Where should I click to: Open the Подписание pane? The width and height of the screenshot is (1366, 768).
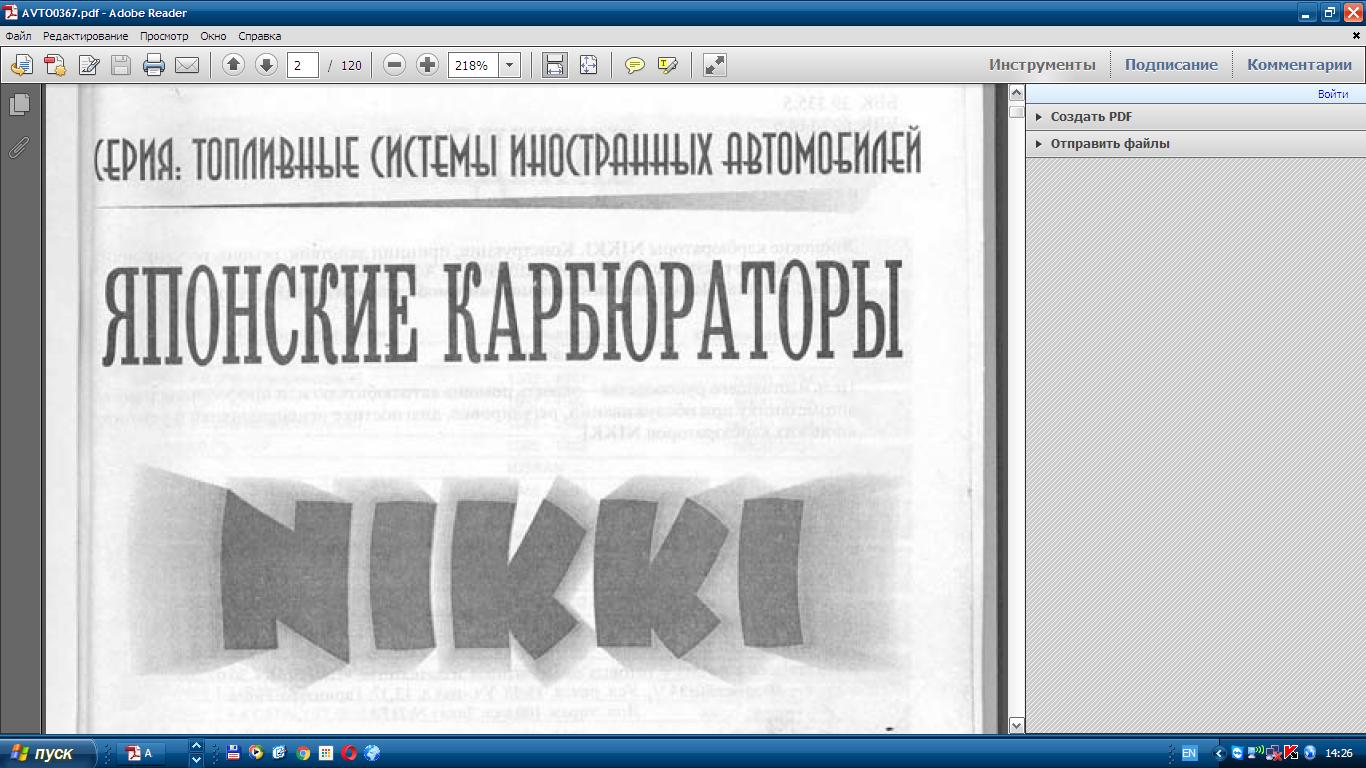pyautogui.click(x=1171, y=65)
